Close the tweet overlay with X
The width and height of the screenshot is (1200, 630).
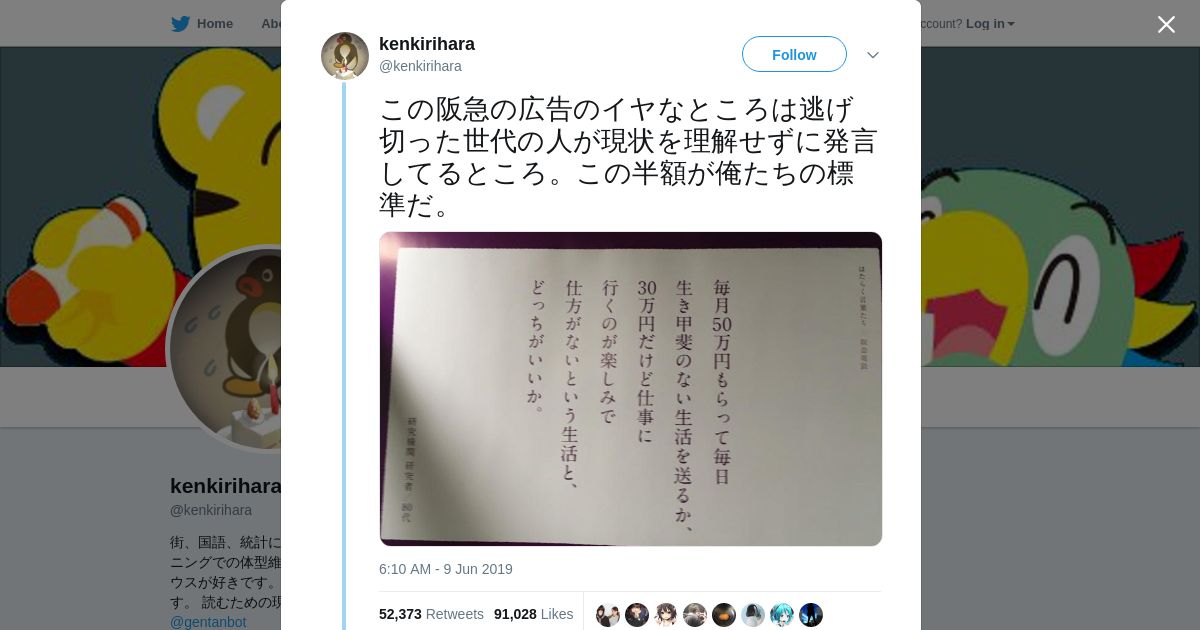(1166, 24)
